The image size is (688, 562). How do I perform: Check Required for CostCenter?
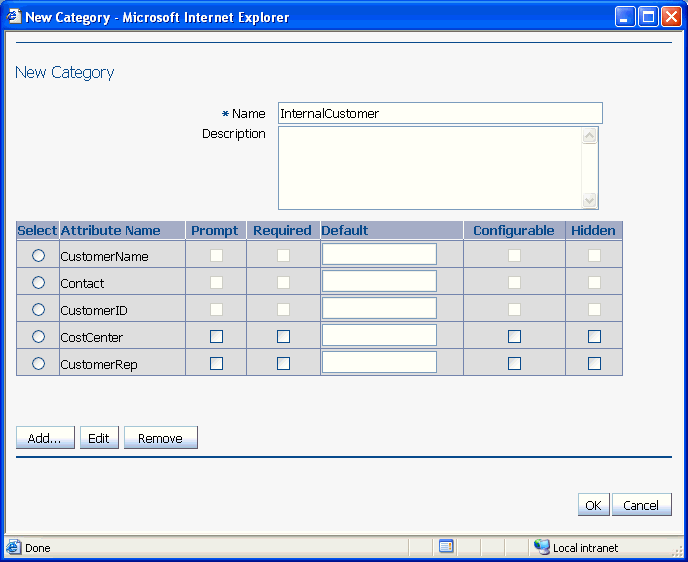pyautogui.click(x=283, y=336)
